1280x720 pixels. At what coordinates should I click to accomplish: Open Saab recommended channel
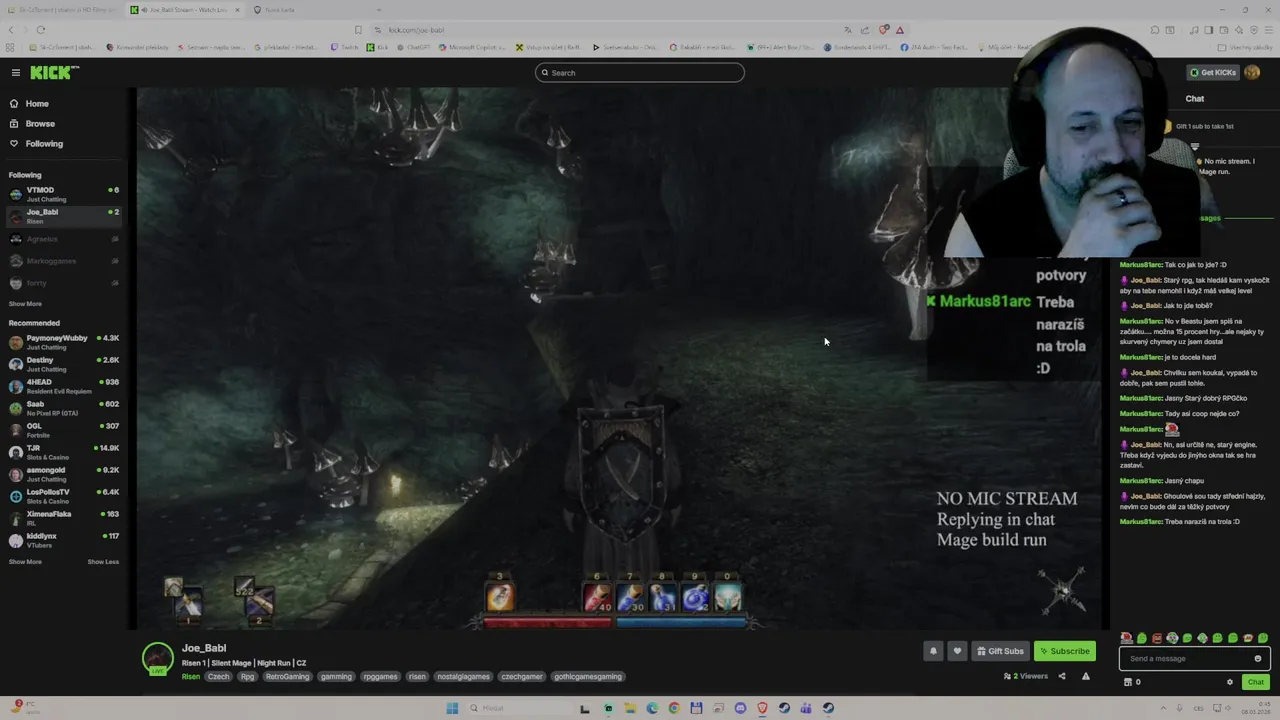64,408
